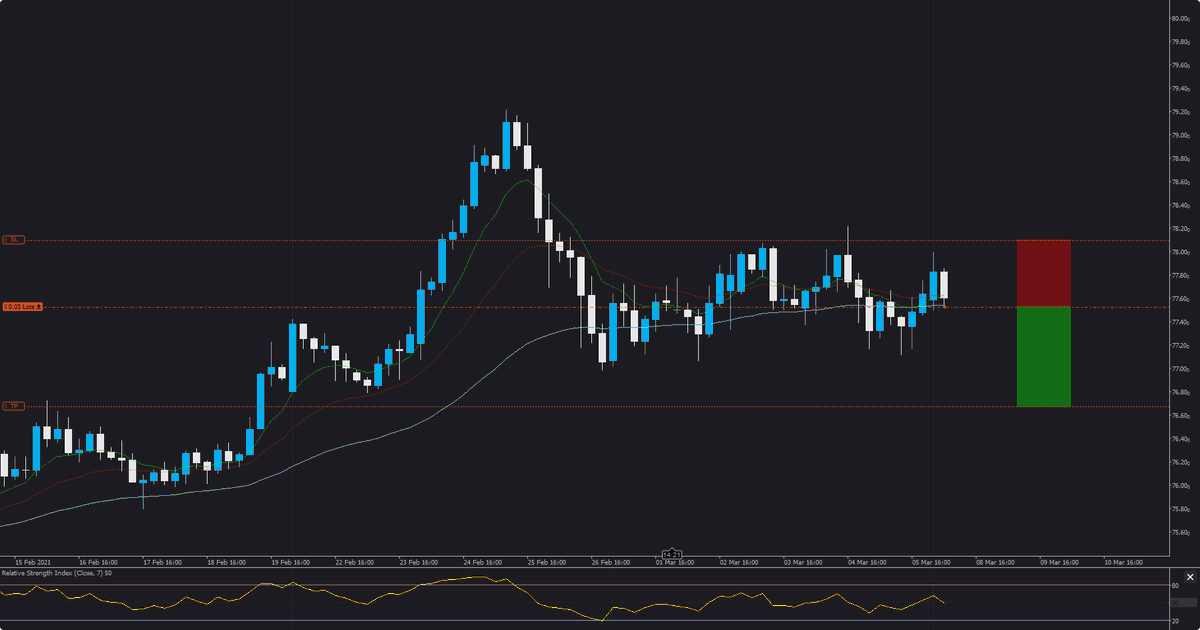Click the 14:21 time marker on the axis

pyautogui.click(x=673, y=552)
